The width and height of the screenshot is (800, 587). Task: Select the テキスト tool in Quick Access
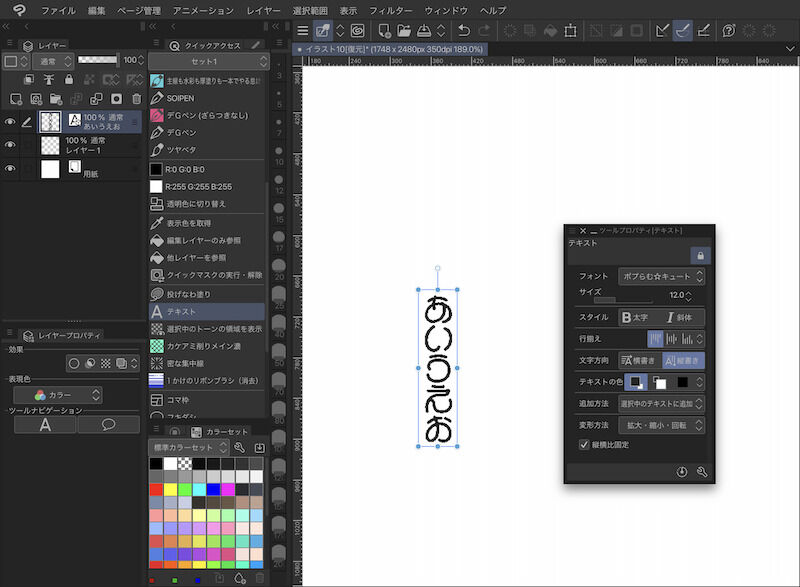point(207,312)
